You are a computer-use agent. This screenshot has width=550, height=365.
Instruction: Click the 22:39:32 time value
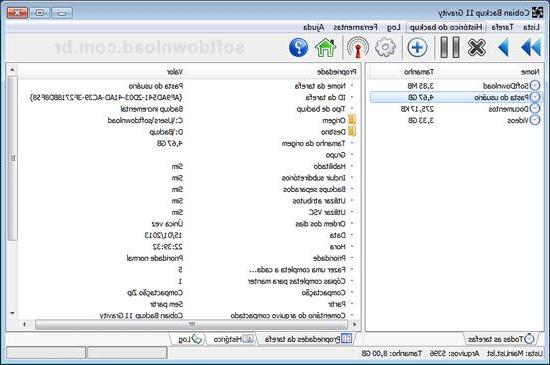coord(168,247)
